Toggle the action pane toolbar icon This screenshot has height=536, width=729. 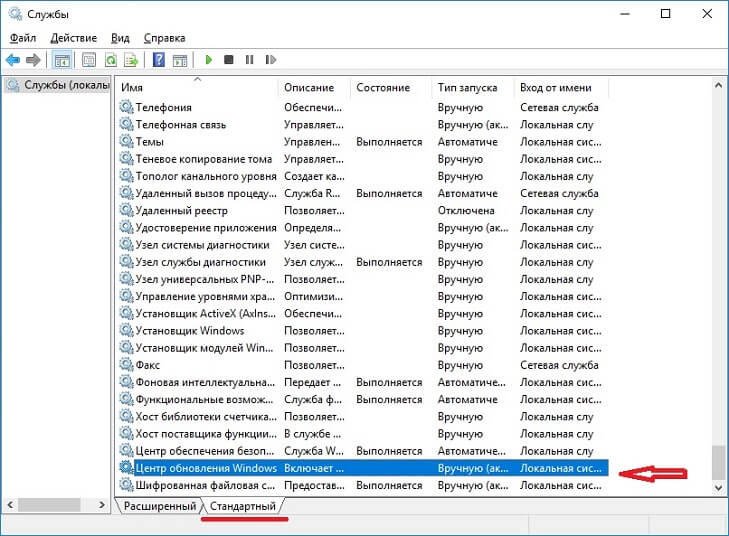click(x=180, y=60)
